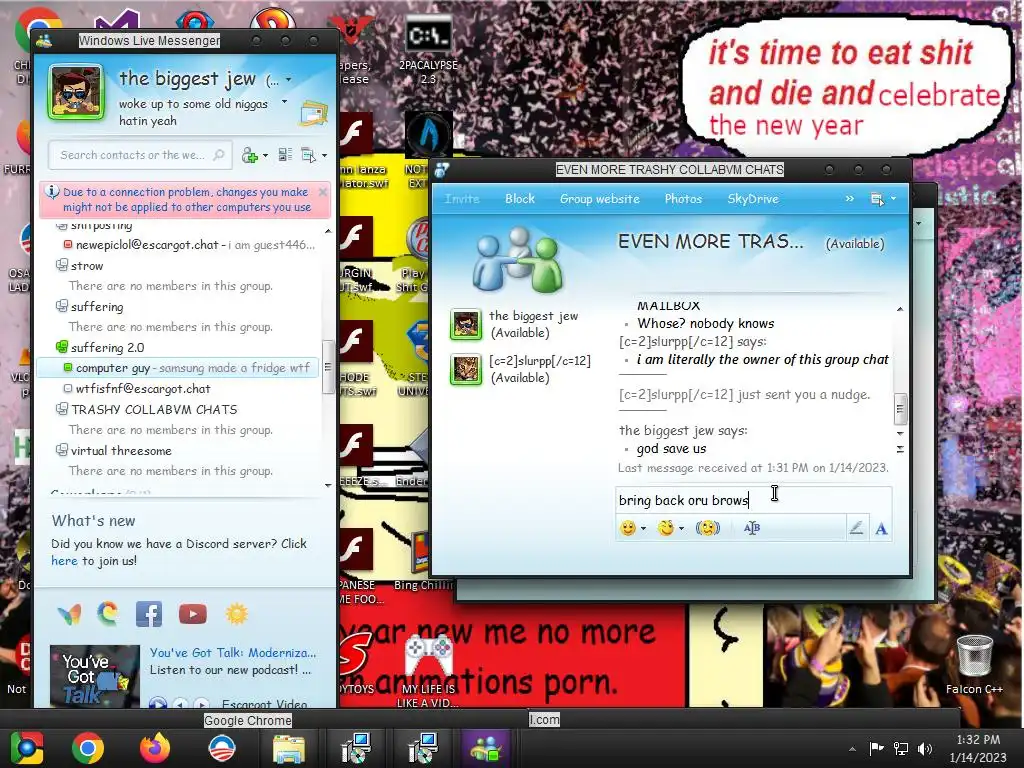
Task: Send a nudge using the shaking emoticon icon
Action: point(707,528)
